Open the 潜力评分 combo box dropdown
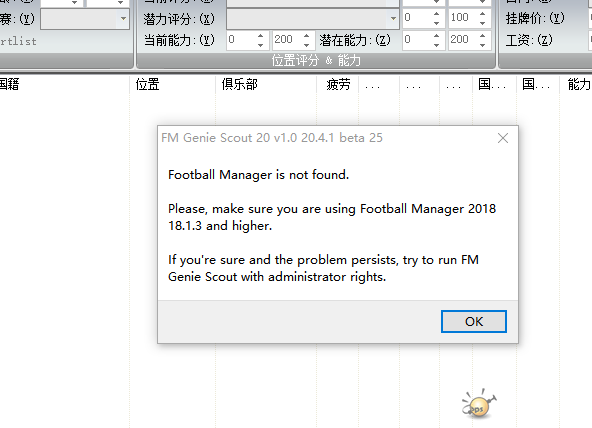This screenshot has width=592, height=428. pos(393,18)
